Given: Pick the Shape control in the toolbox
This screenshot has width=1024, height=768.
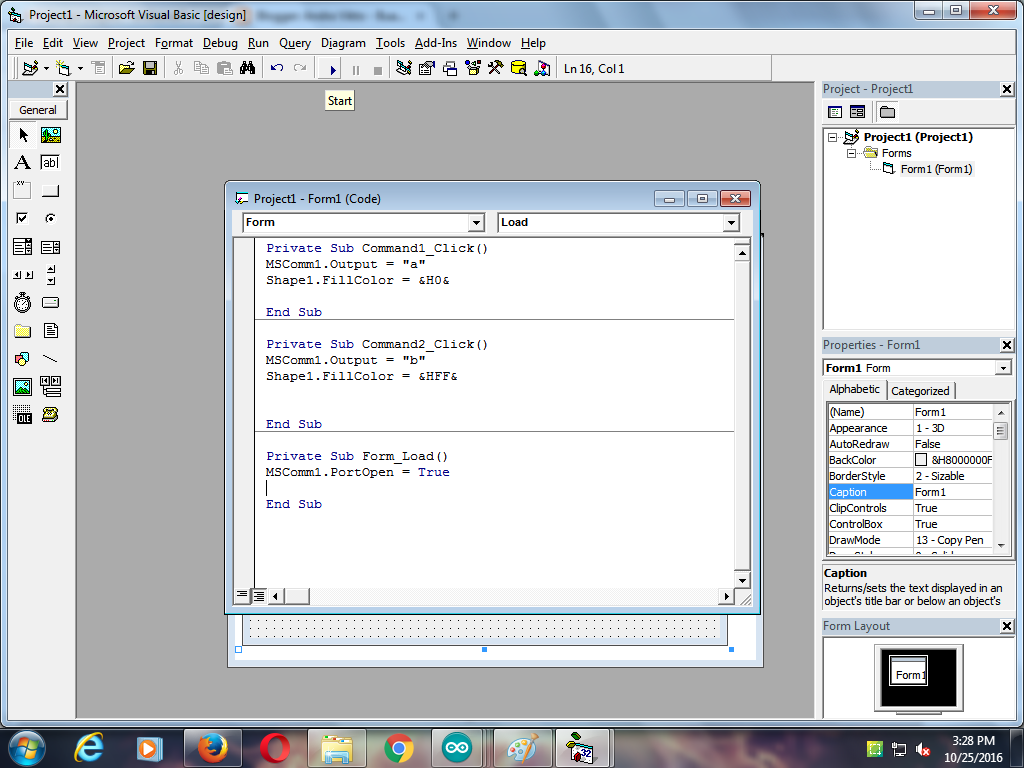Looking at the screenshot, I should point(22,358).
